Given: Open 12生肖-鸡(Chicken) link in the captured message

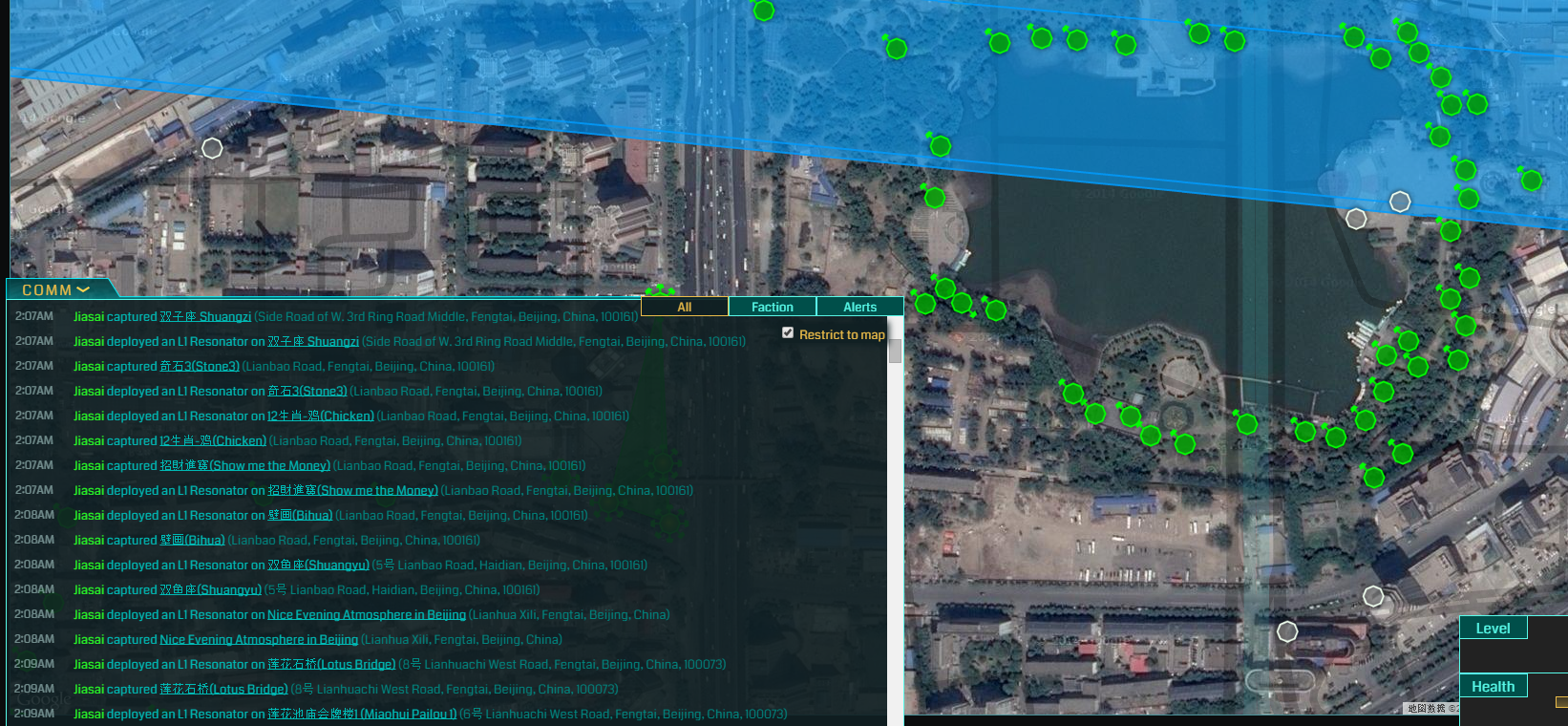Looking at the screenshot, I should click(x=213, y=440).
